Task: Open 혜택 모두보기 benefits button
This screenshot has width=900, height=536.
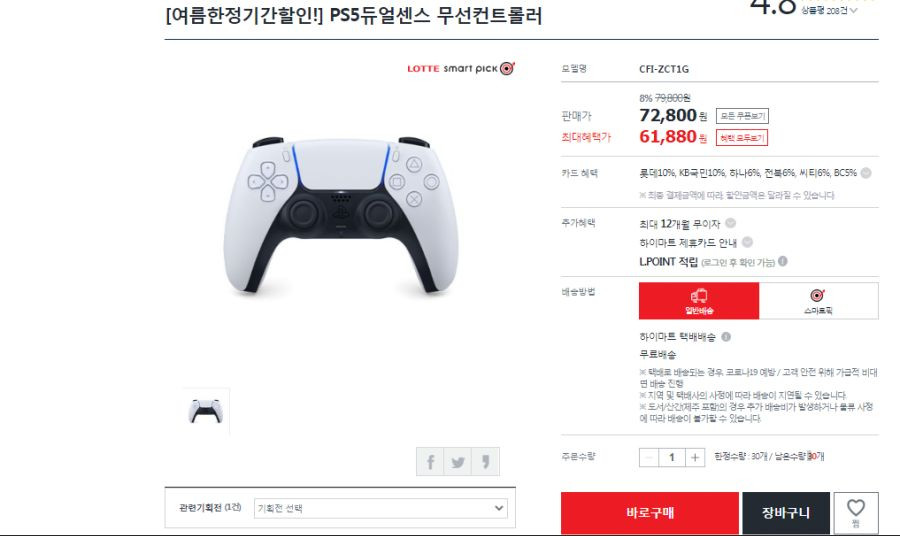Action: coord(742,138)
